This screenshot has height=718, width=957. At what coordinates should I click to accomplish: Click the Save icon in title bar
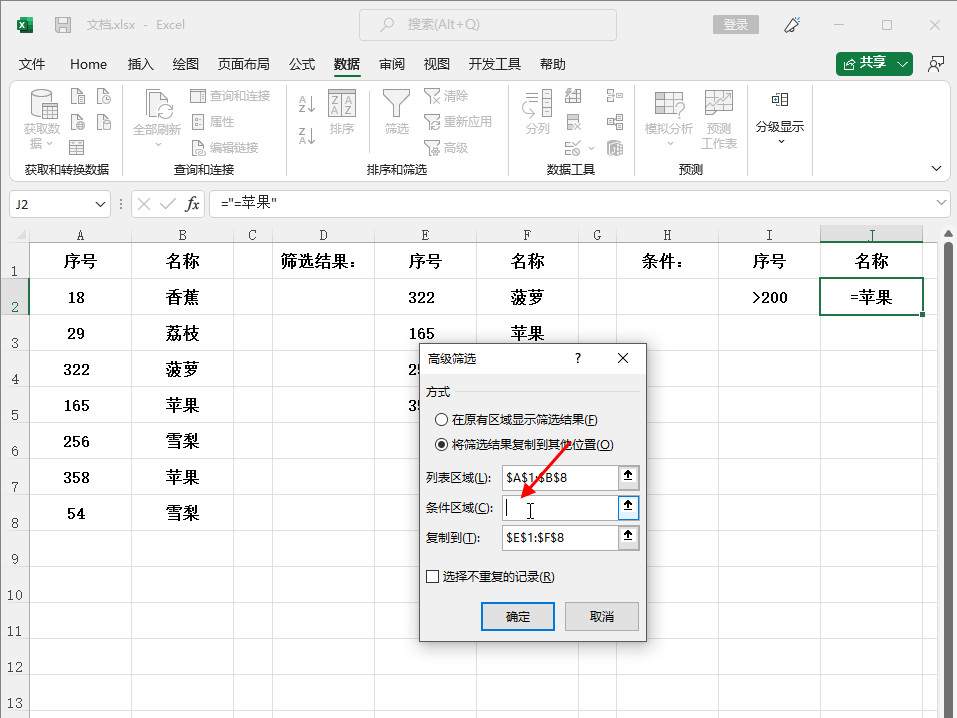63,24
